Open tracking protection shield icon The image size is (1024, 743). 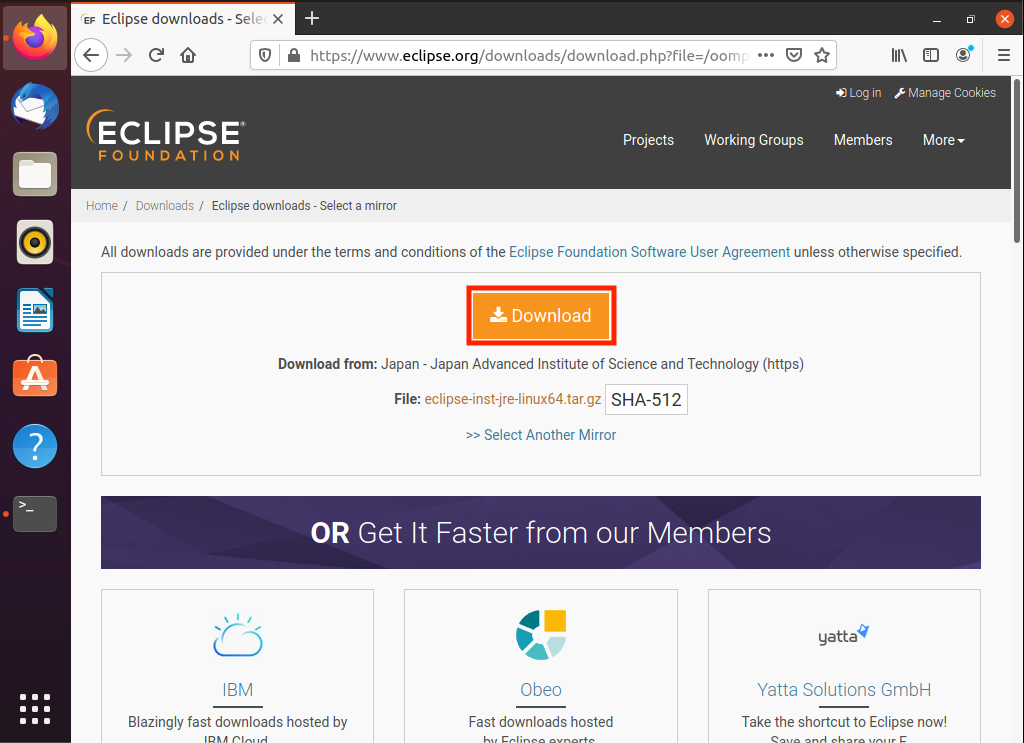click(264, 55)
